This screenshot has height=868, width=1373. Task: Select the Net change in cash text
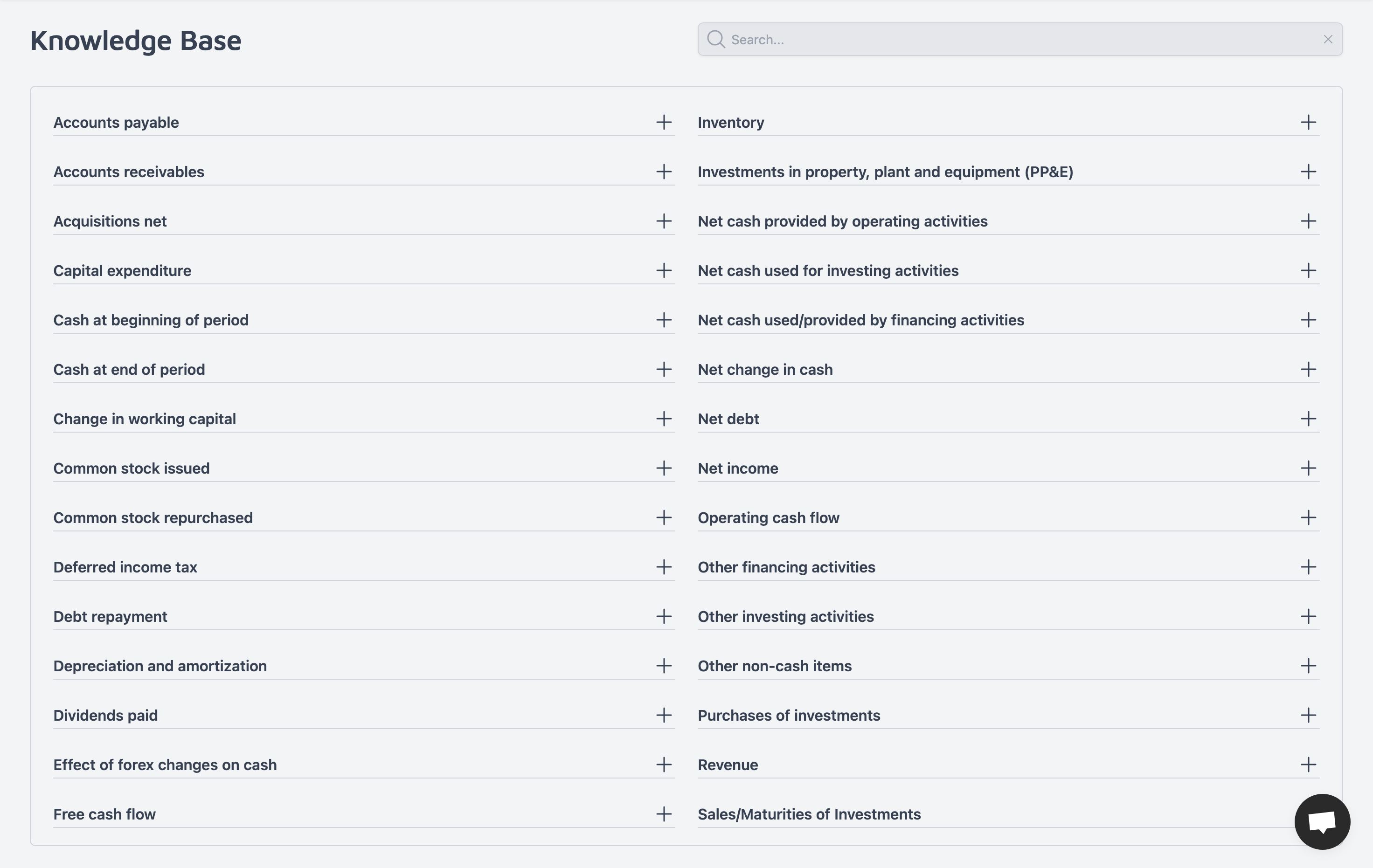tap(765, 369)
